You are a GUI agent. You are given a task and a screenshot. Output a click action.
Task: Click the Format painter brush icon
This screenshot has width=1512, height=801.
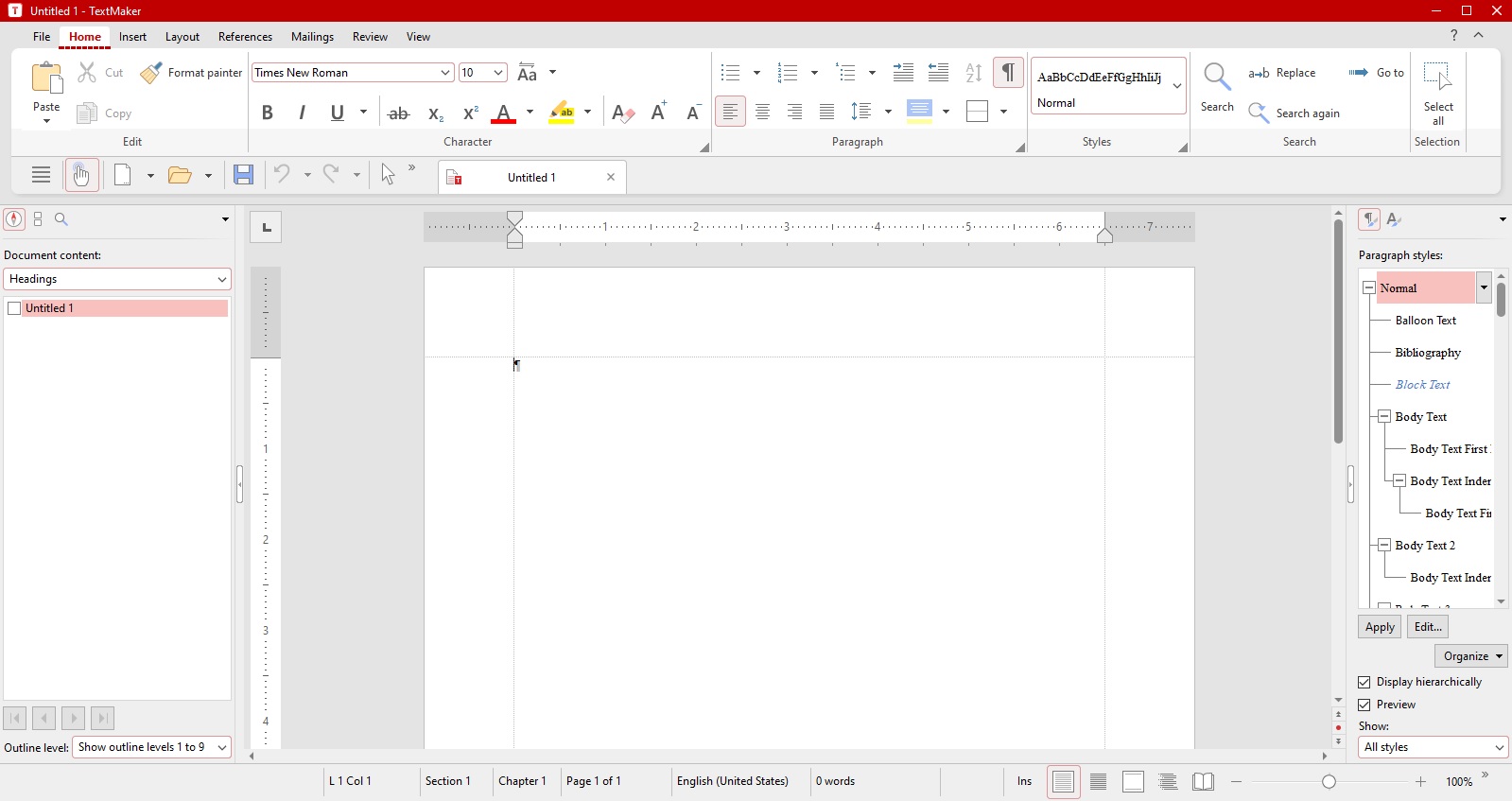(x=151, y=73)
